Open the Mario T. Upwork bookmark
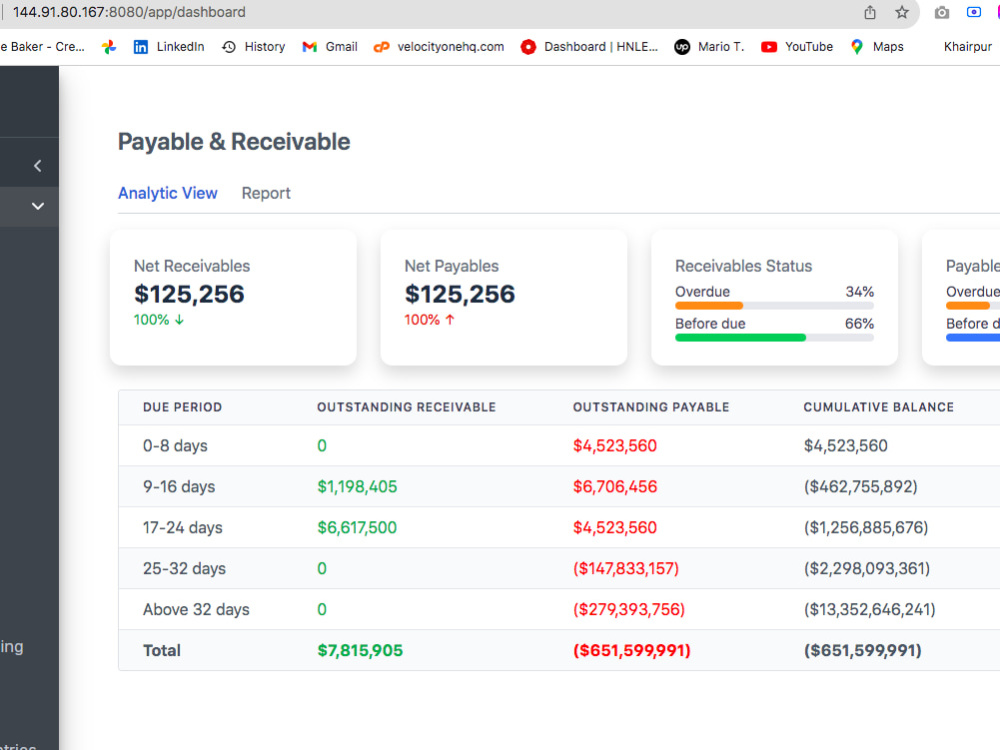 tap(709, 47)
